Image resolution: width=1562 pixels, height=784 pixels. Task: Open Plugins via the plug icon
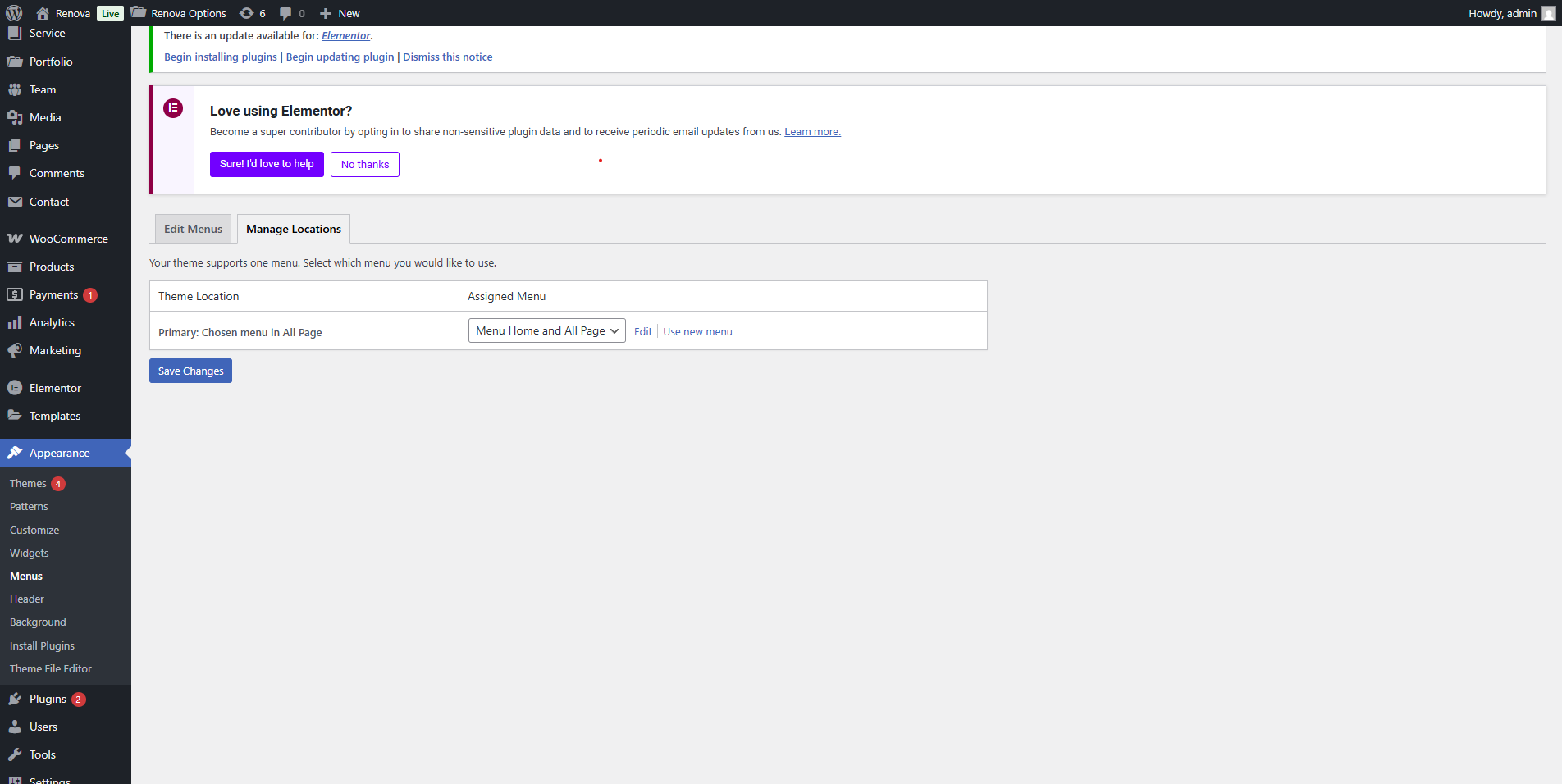point(15,699)
